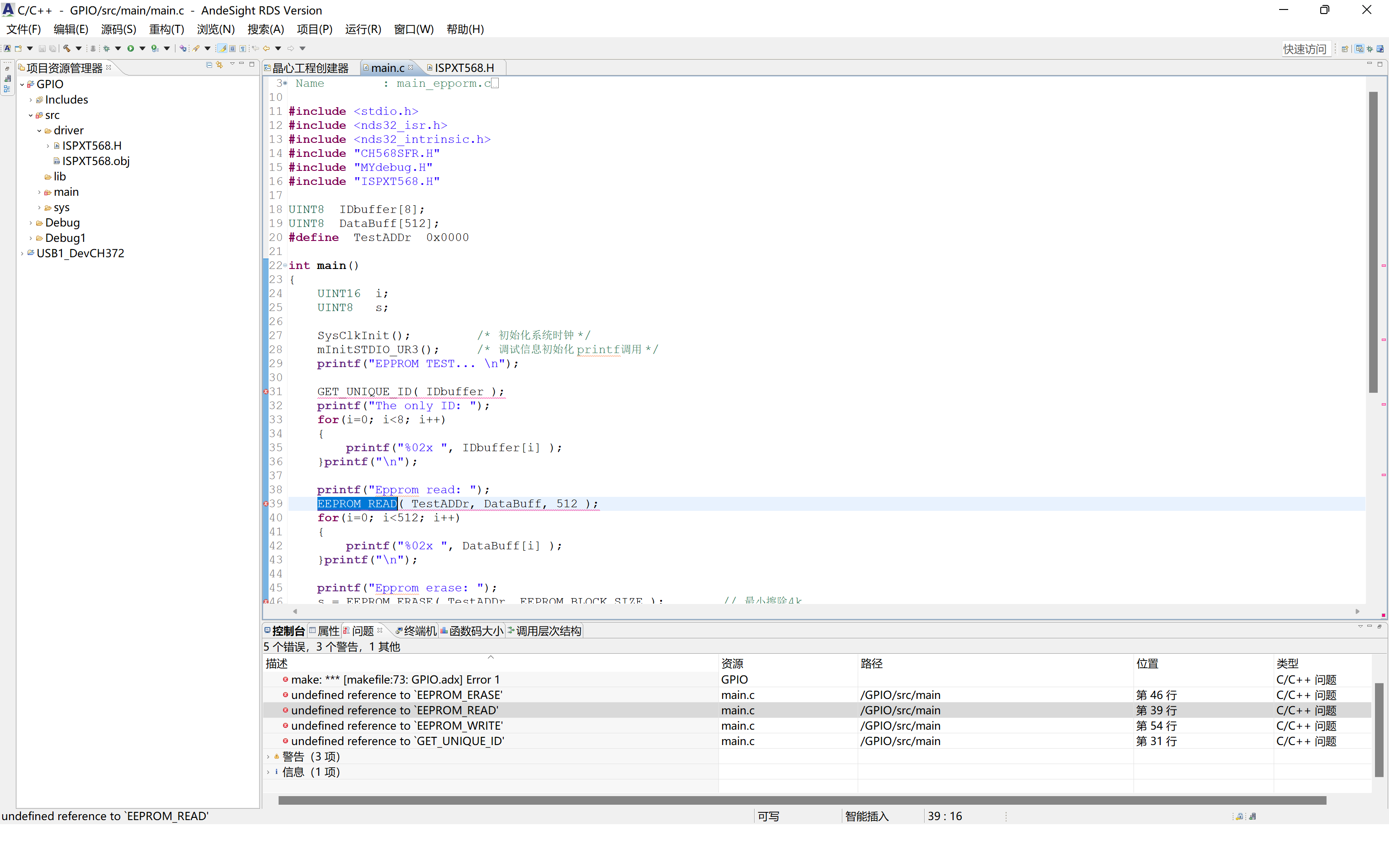This screenshot has width=1389, height=868.
Task: Open the New file dropdown arrow
Action: click(30, 49)
